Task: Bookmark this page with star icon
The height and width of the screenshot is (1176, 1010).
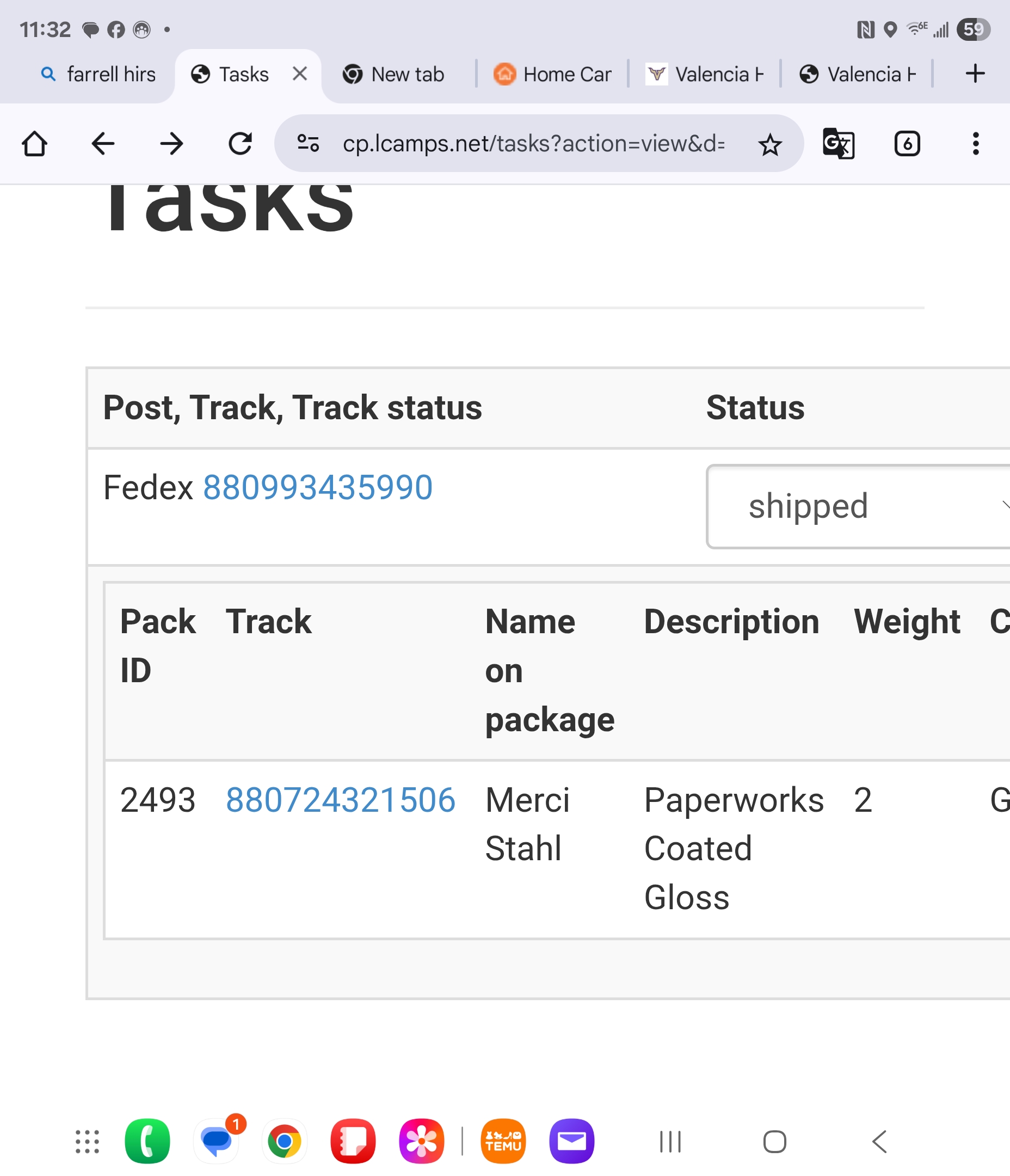Action: point(770,145)
